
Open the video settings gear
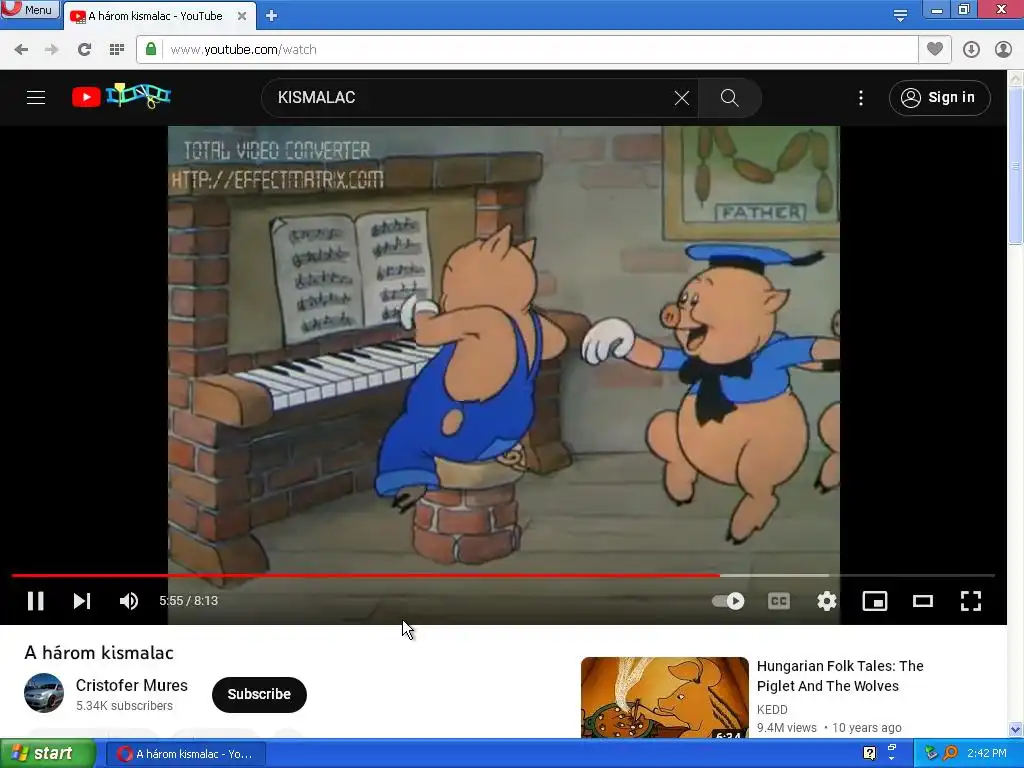pyautogui.click(x=827, y=601)
